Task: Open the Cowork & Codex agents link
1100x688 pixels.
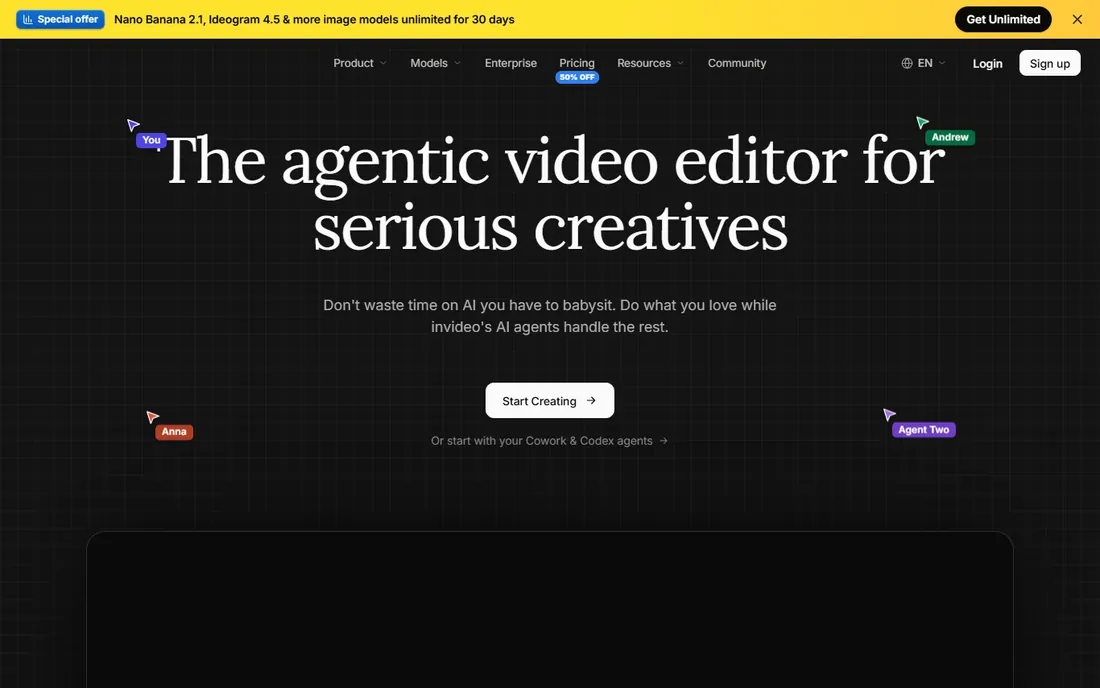Action: pos(549,440)
